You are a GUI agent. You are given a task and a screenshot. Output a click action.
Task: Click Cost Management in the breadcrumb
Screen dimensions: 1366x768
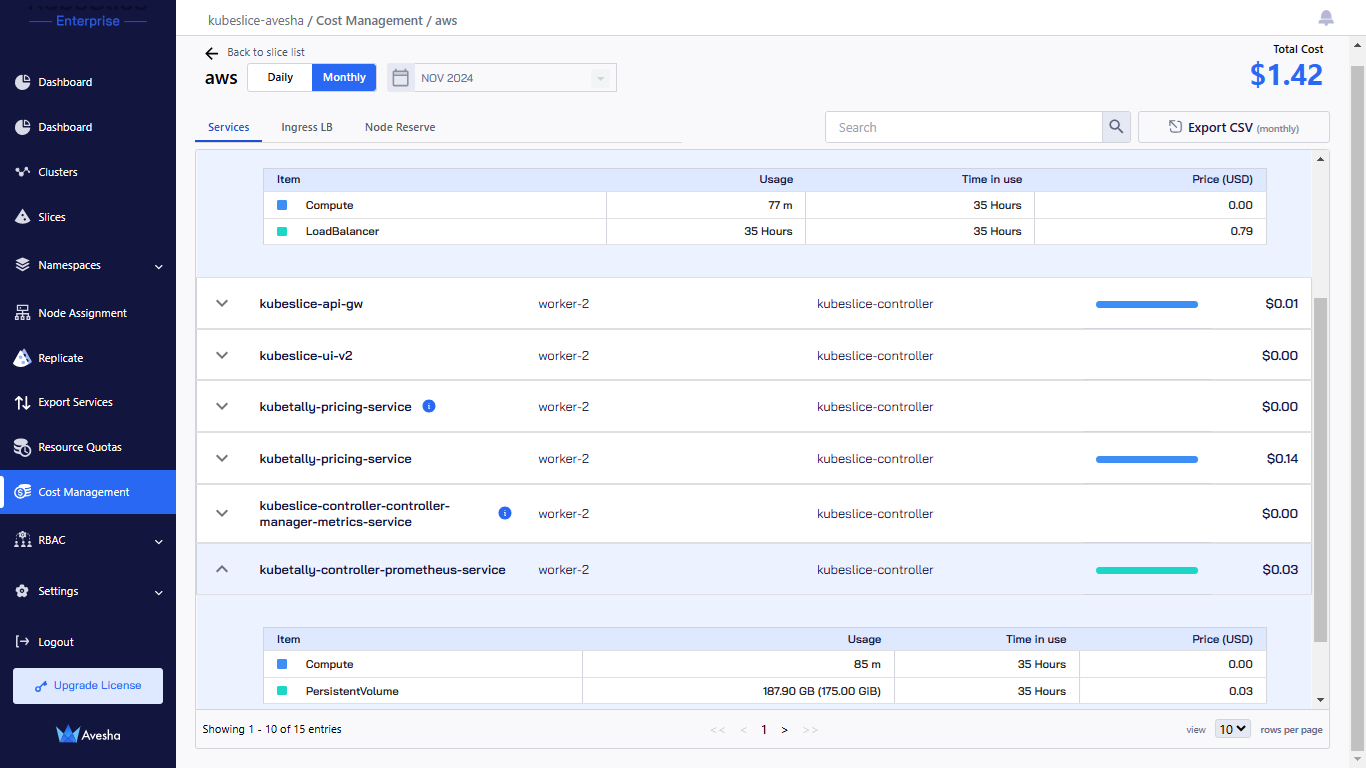371,20
